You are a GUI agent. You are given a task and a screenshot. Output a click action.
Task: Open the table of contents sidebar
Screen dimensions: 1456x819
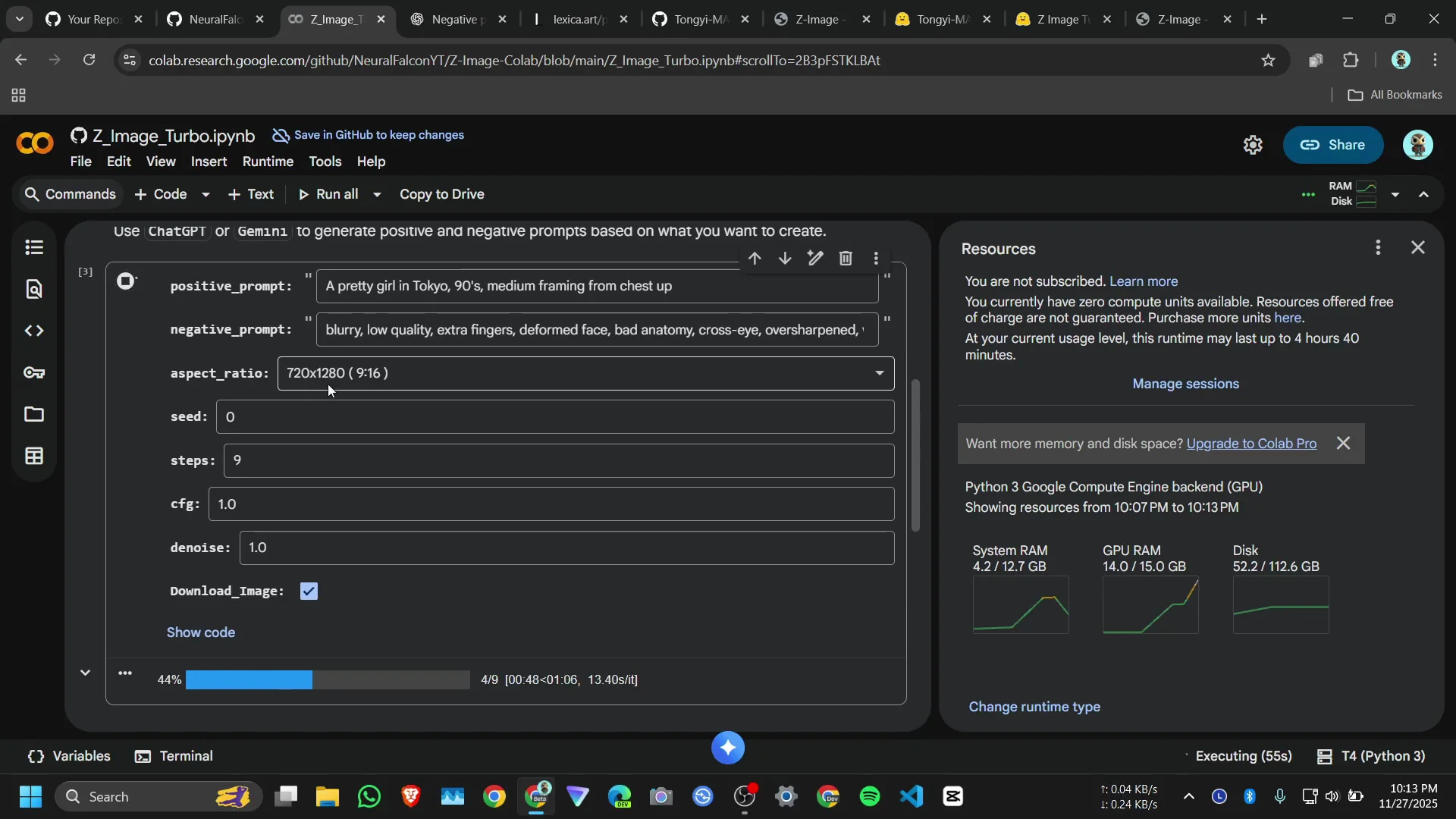click(x=35, y=247)
